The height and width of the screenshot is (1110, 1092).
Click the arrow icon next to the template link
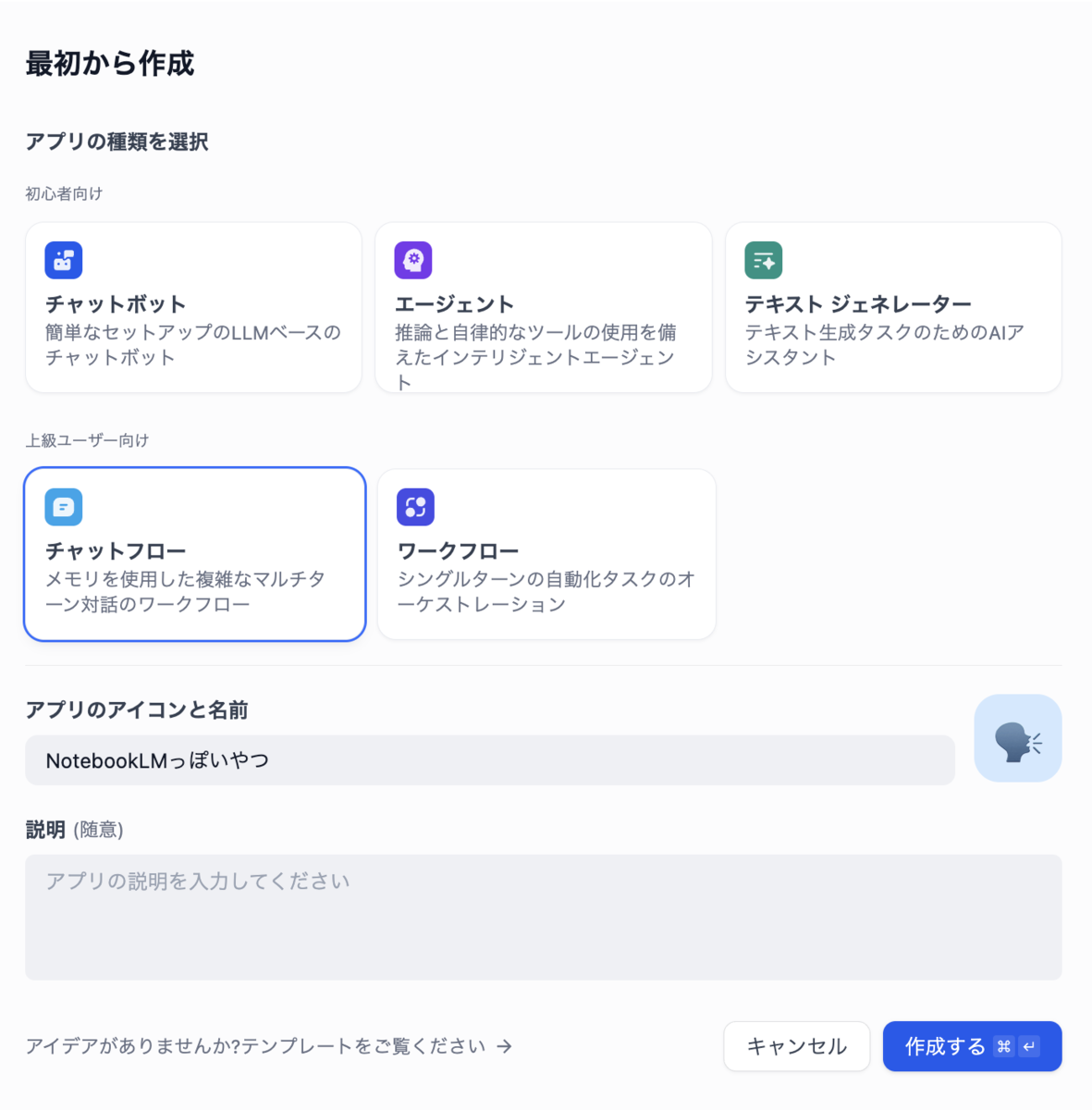(x=504, y=1046)
